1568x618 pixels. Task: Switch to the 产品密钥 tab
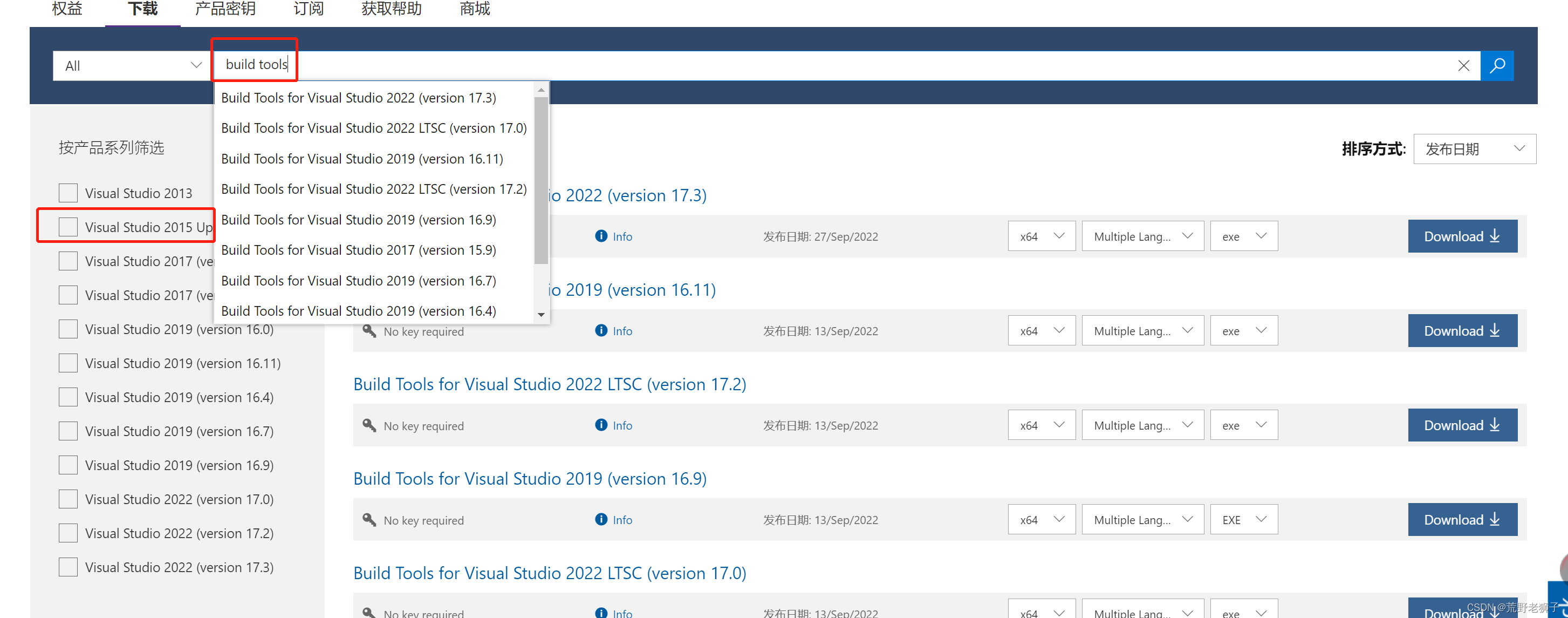[x=224, y=9]
